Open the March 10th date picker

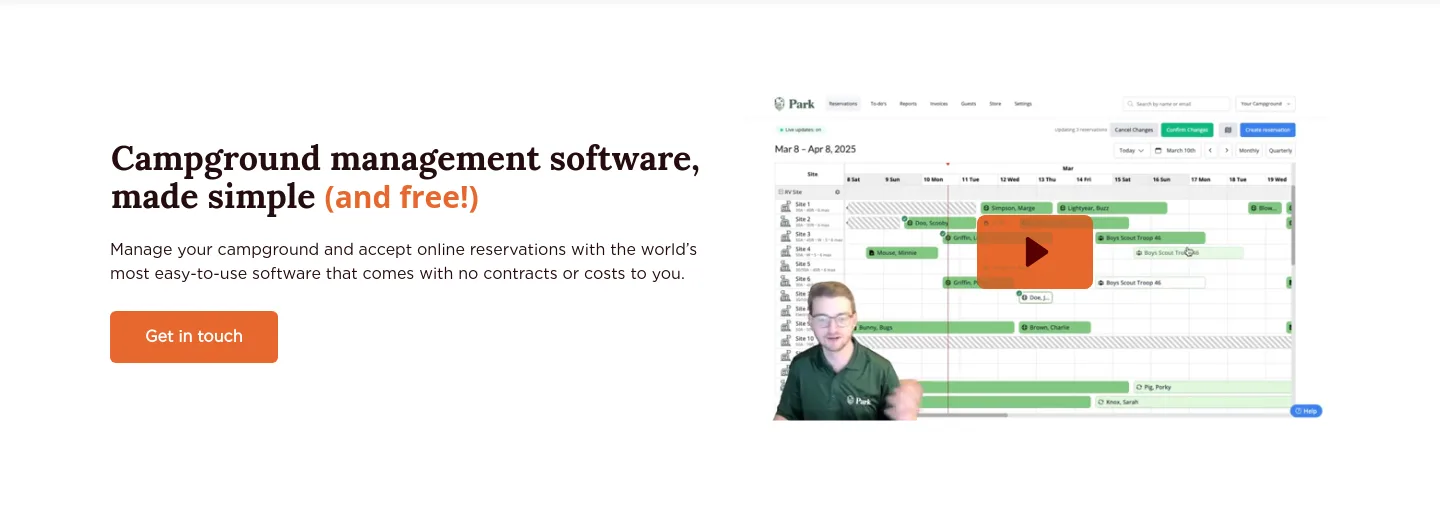[x=1176, y=150]
